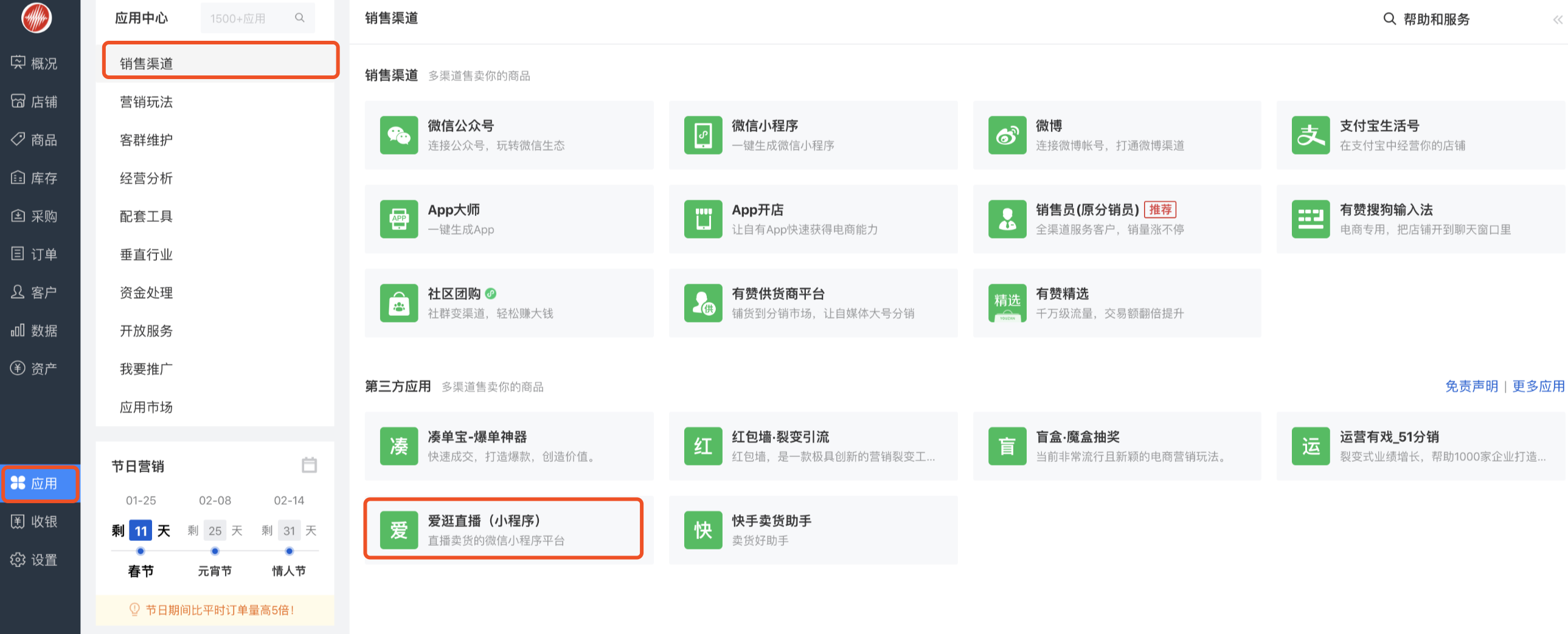Collapse the help panel with double chevron
The image size is (1568, 634).
click(x=1557, y=19)
